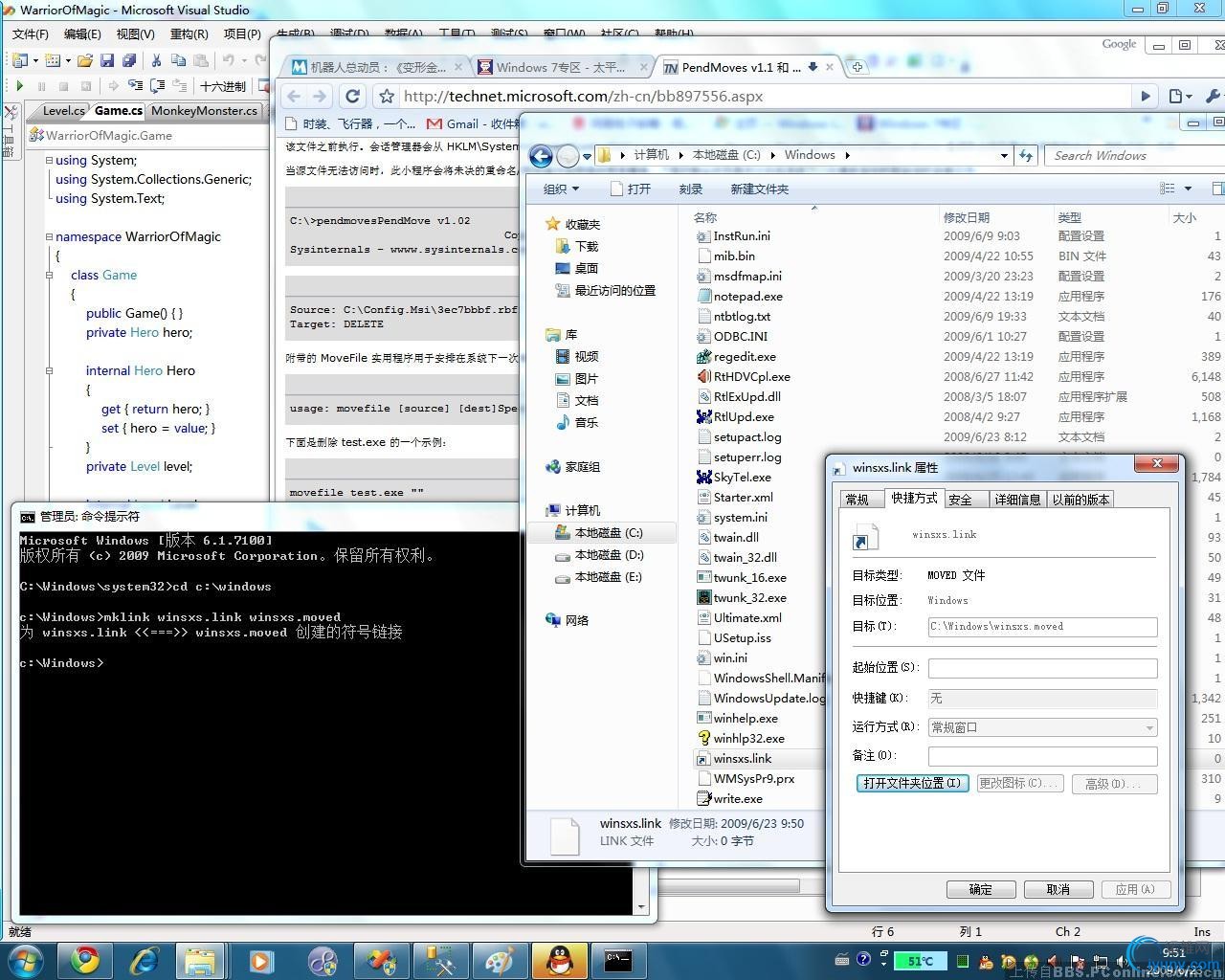The image size is (1225, 980).
Task: Click the Windows Start orb
Action: click(x=24, y=959)
